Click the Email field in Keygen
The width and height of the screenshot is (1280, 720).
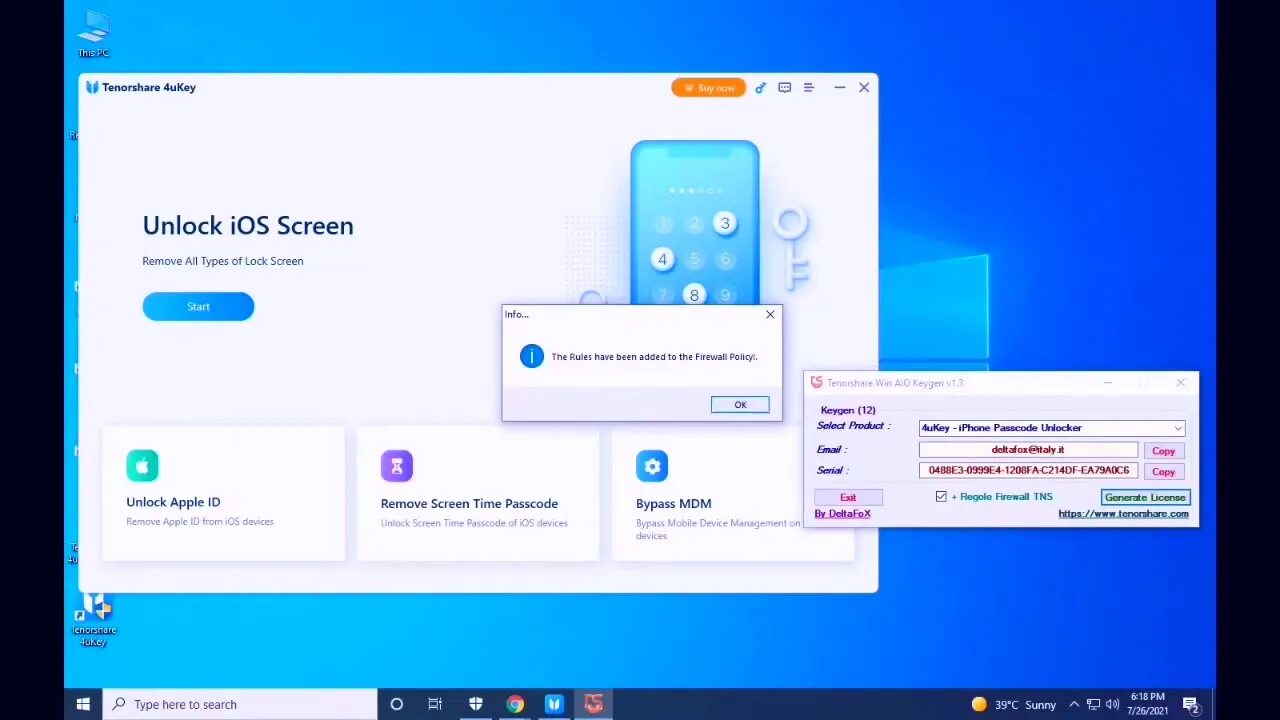tap(1028, 450)
